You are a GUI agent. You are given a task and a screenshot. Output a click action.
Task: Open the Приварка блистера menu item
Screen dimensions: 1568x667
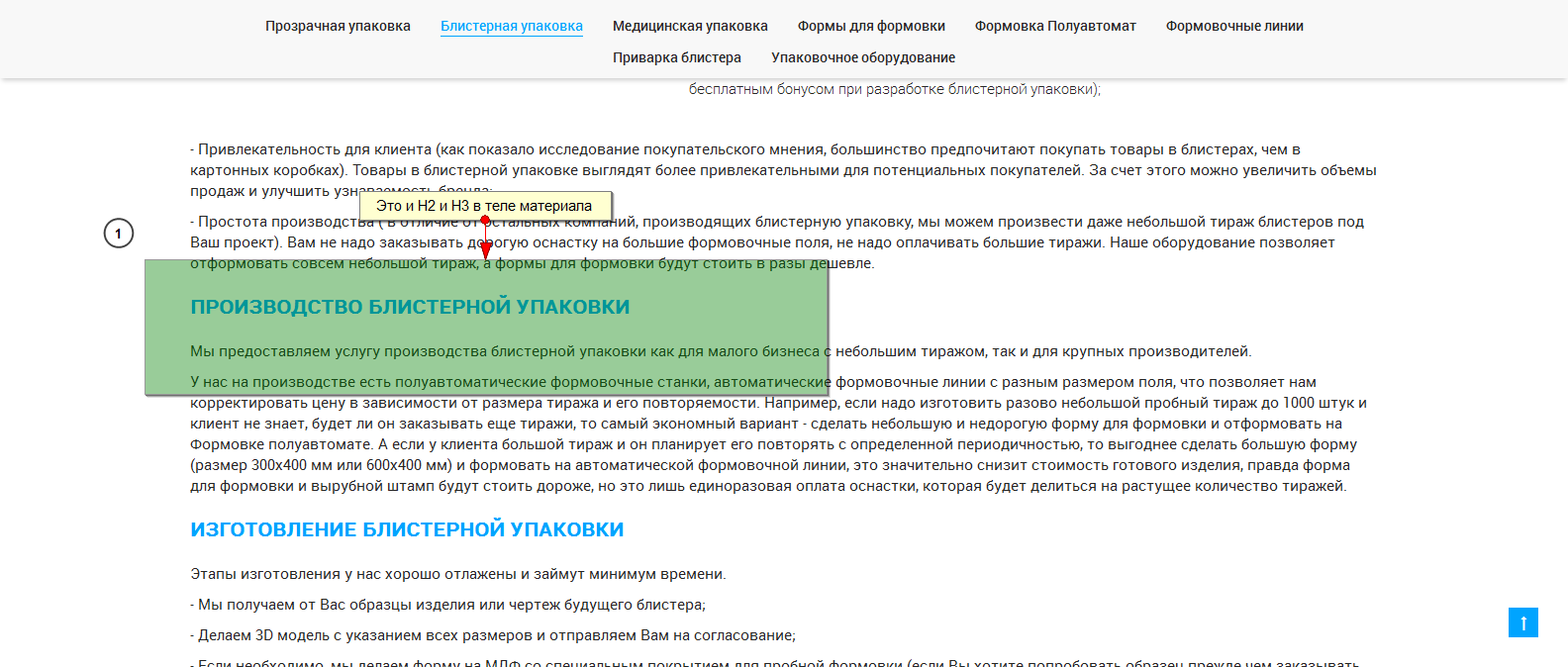[677, 57]
